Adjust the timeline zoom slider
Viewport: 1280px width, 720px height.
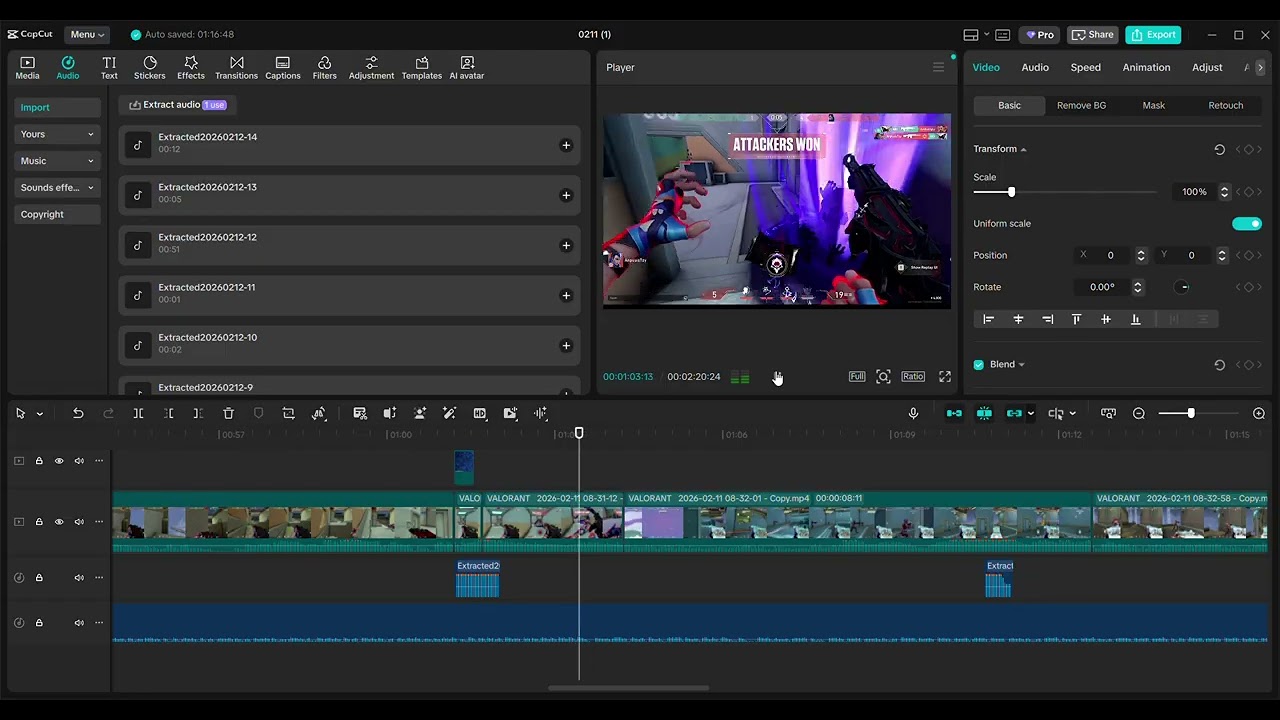(x=1190, y=413)
